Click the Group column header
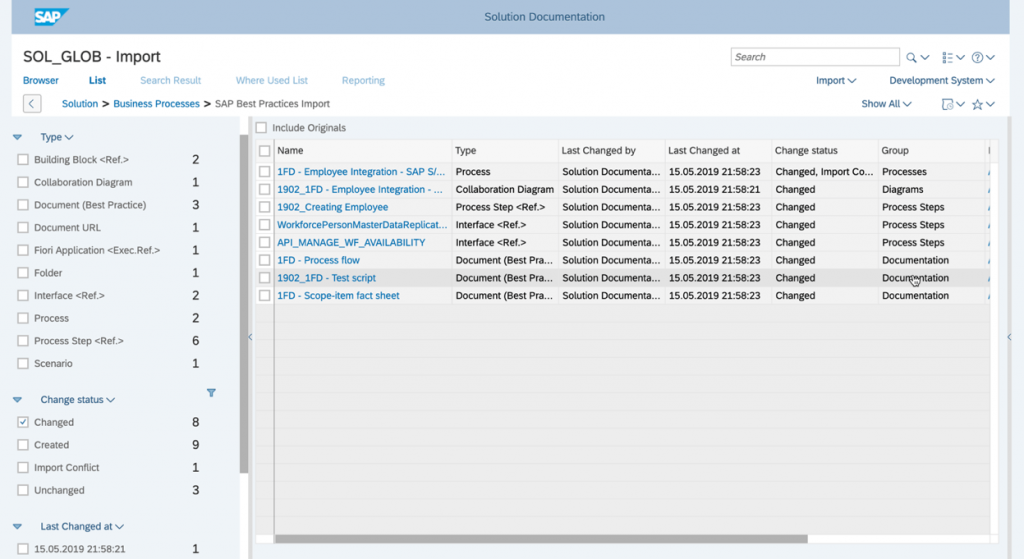Image resolution: width=1024 pixels, height=559 pixels. 931,150
